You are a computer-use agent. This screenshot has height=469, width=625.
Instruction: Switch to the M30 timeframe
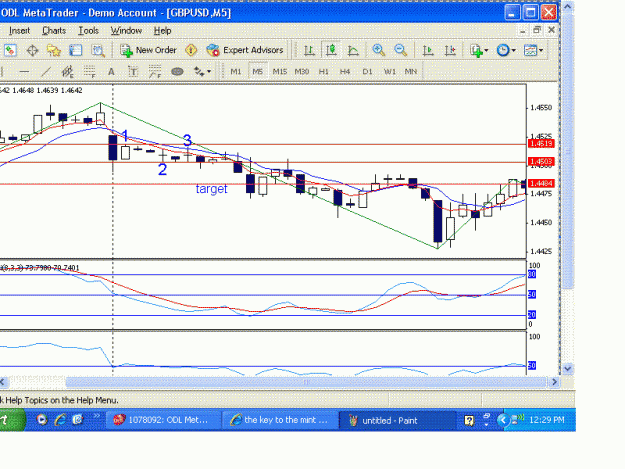pos(302,72)
